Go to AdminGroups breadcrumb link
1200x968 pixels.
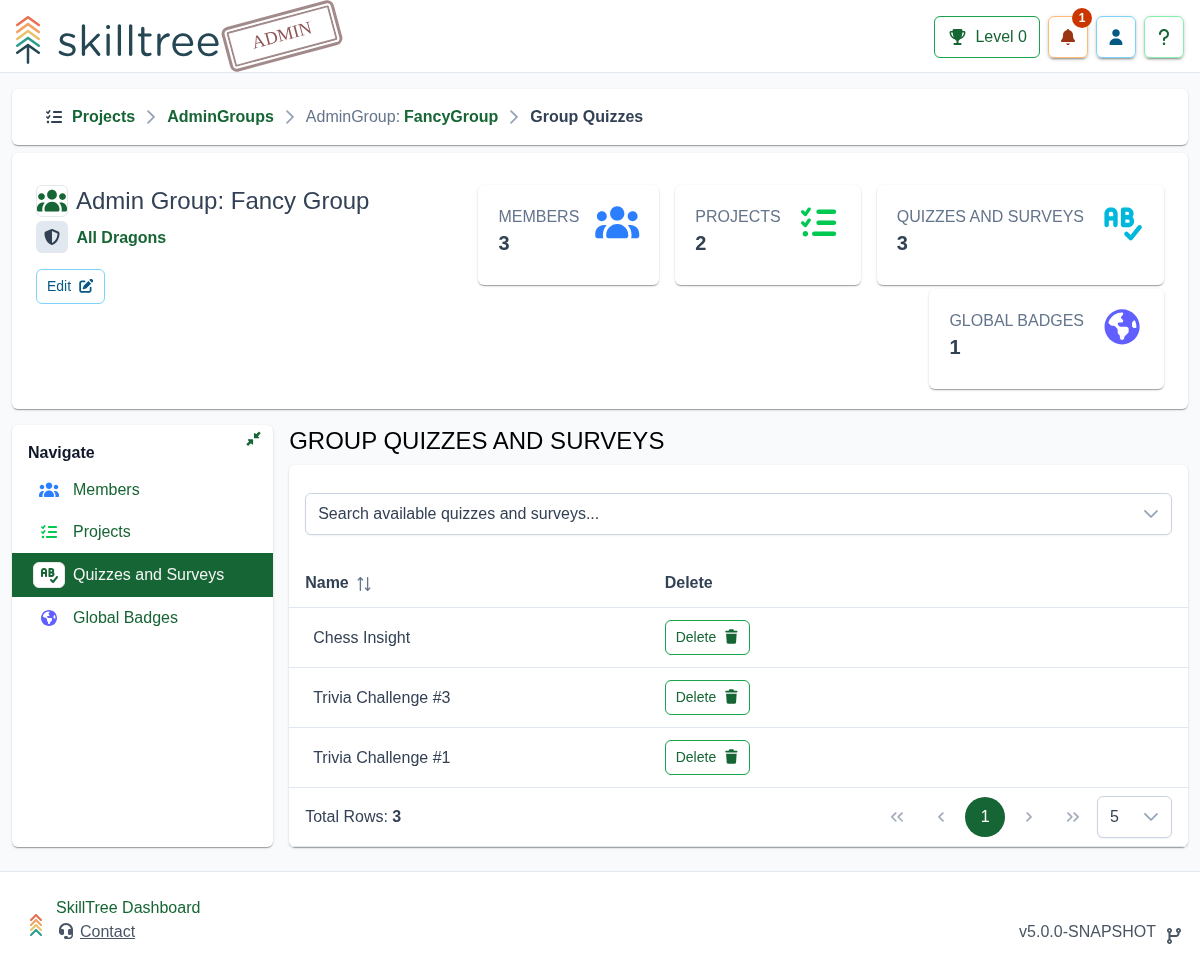click(220, 117)
